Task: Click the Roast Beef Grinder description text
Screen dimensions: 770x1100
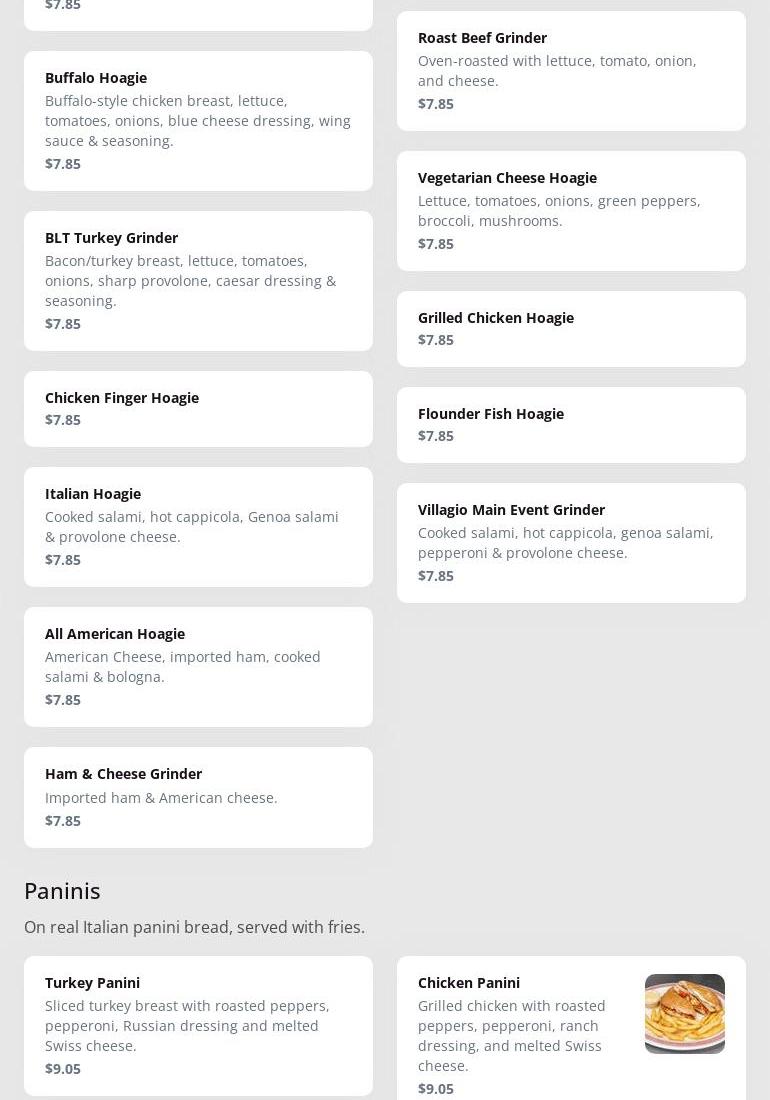Action: (557, 71)
